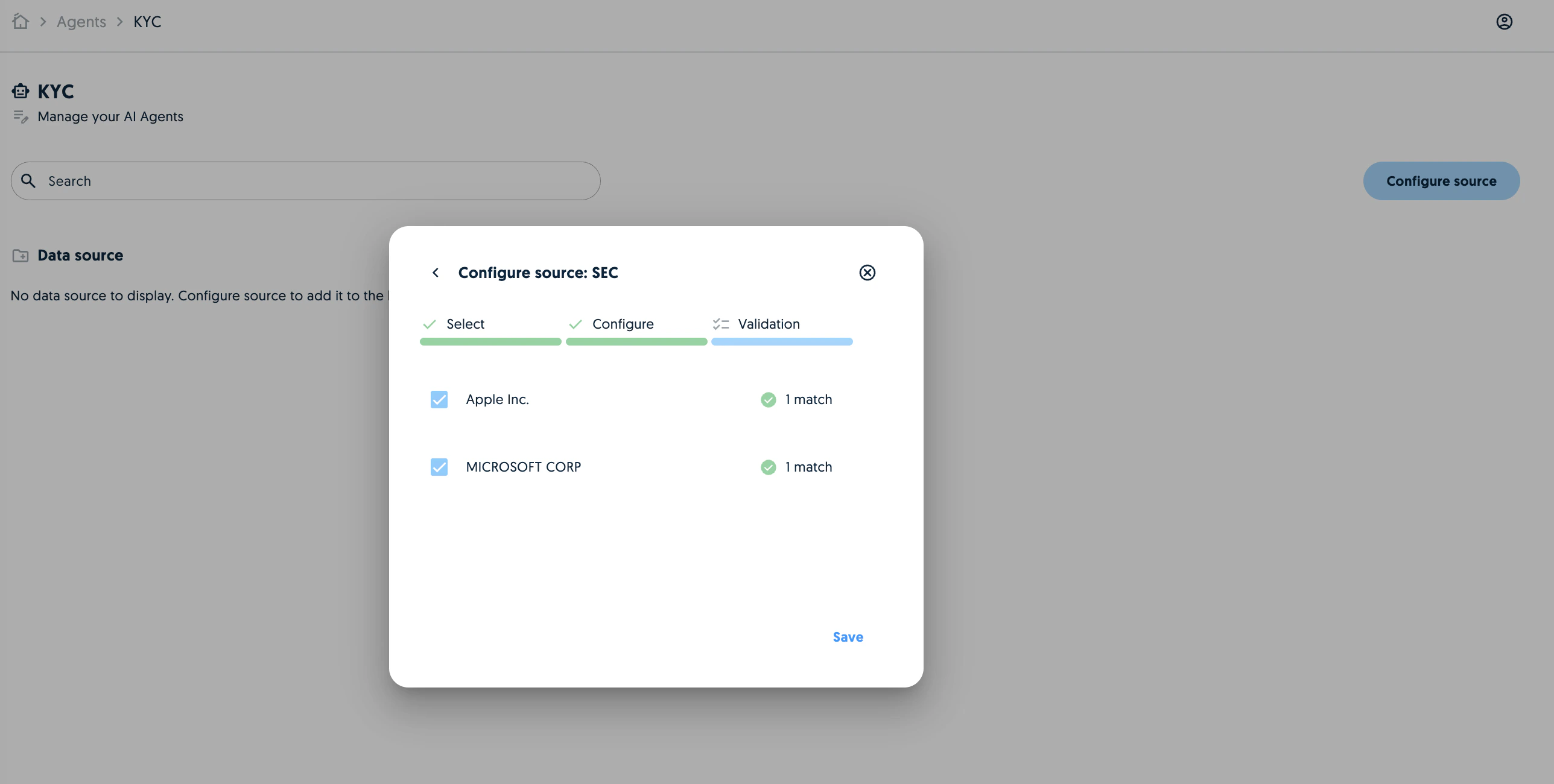
Task: Click the Data source folder icon
Action: coord(21,256)
